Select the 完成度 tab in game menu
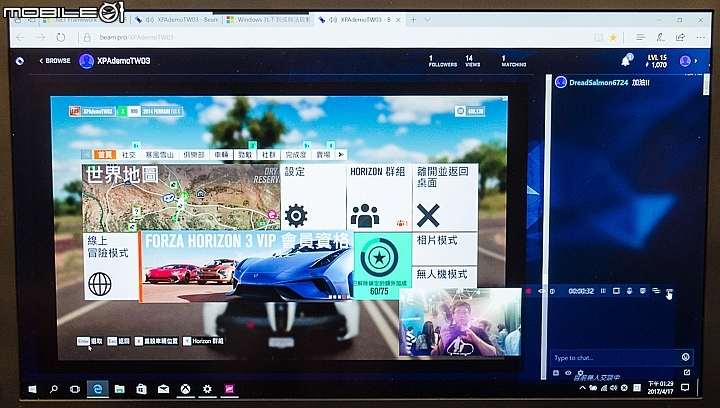The width and height of the screenshot is (720, 408). tap(296, 155)
